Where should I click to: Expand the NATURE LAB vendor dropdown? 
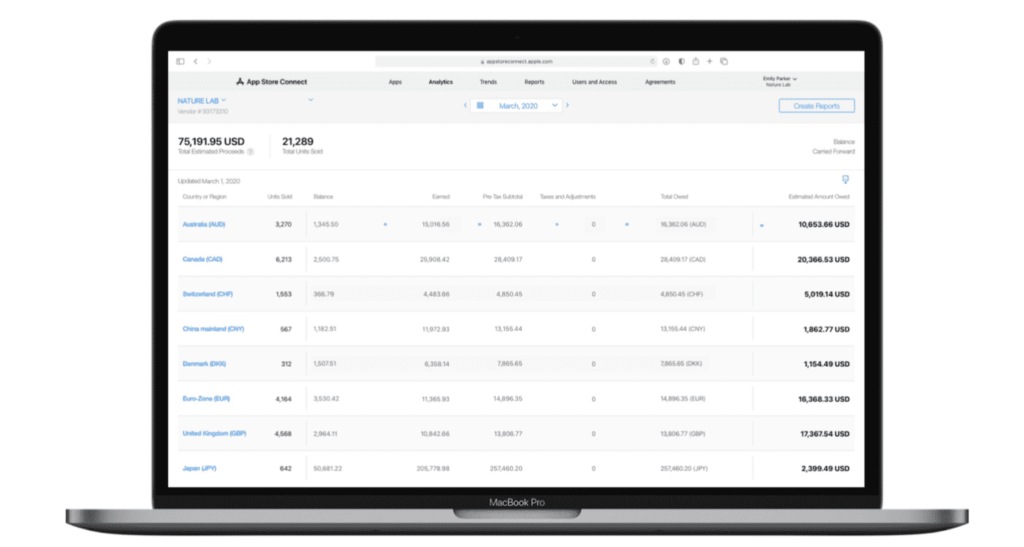click(202, 101)
